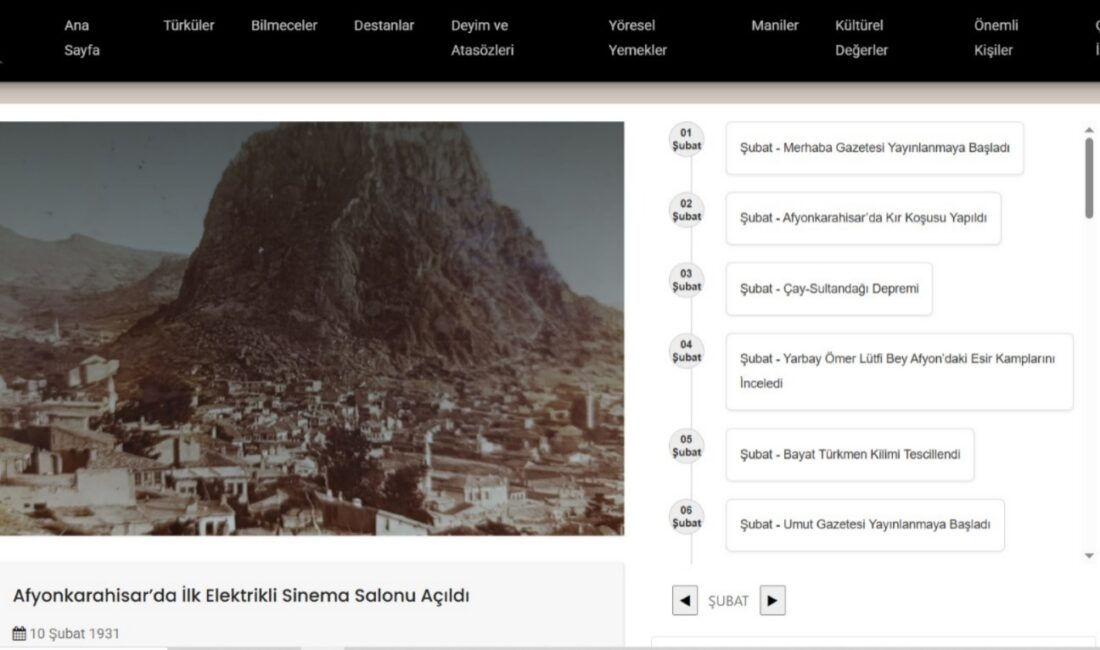Open the Deyim ve Atasözleri menu

click(x=482, y=38)
